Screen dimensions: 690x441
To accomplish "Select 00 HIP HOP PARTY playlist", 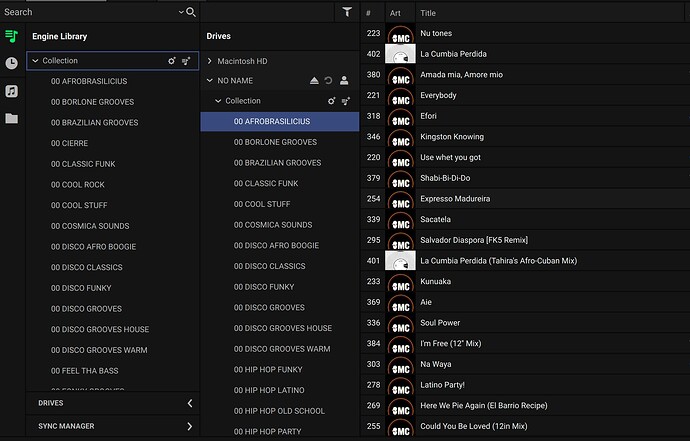I will 268,432.
